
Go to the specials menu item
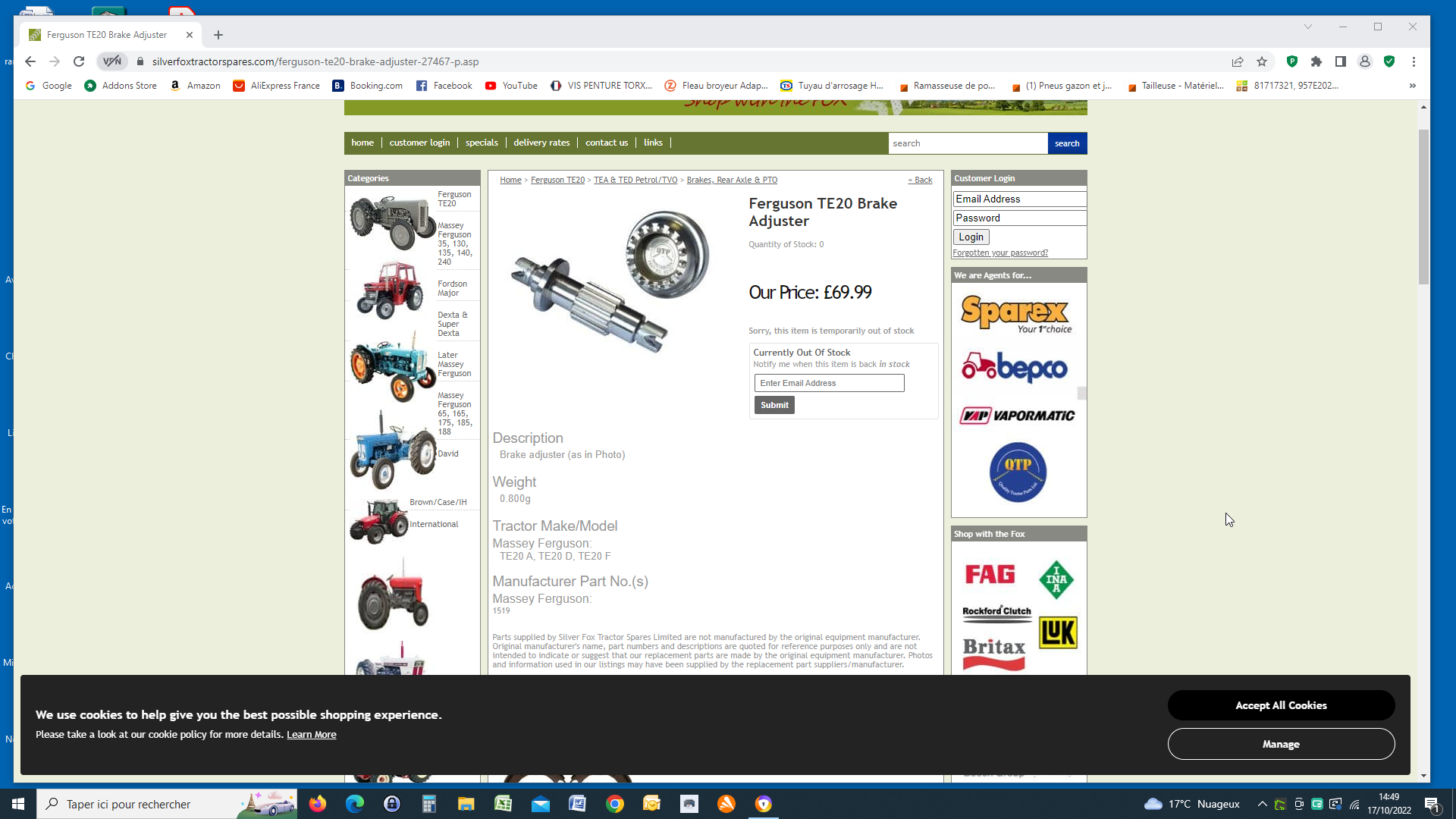[482, 143]
